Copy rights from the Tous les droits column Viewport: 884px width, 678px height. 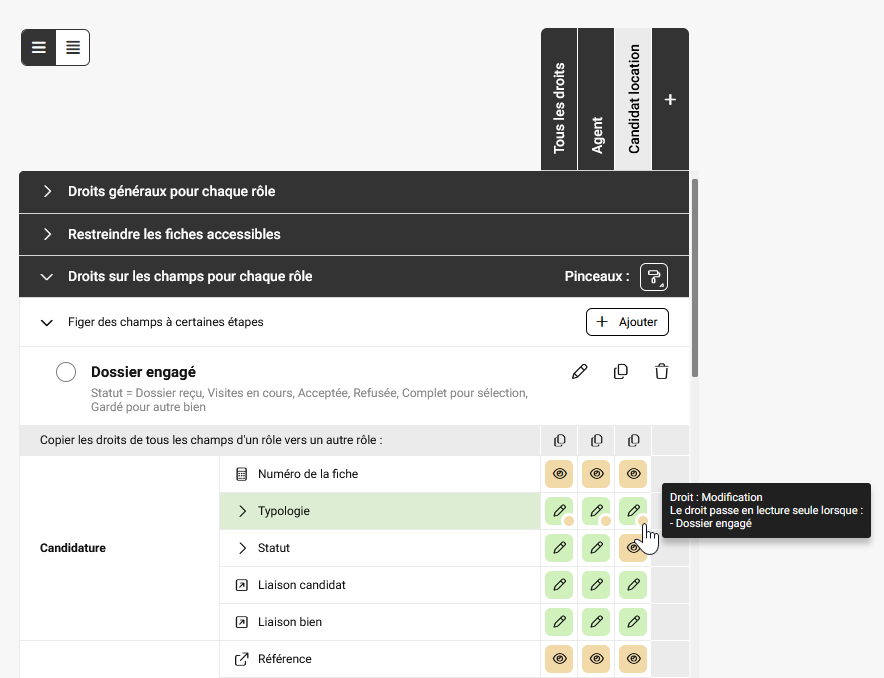(559, 440)
